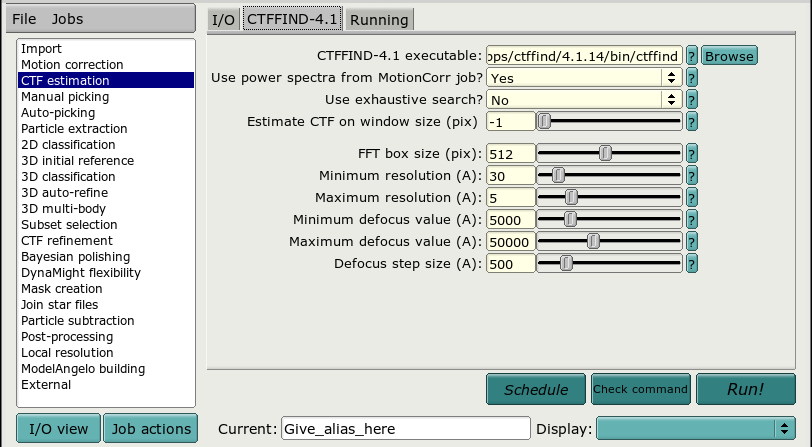Show help for power spectra from MotionCorr
This screenshot has width=812, height=447.
click(x=691, y=78)
